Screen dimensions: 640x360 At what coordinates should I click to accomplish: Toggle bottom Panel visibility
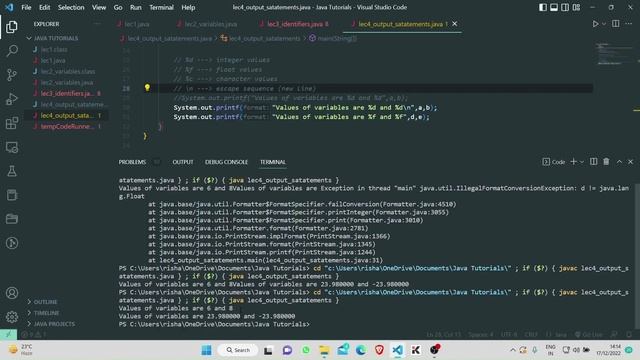(553, 7)
